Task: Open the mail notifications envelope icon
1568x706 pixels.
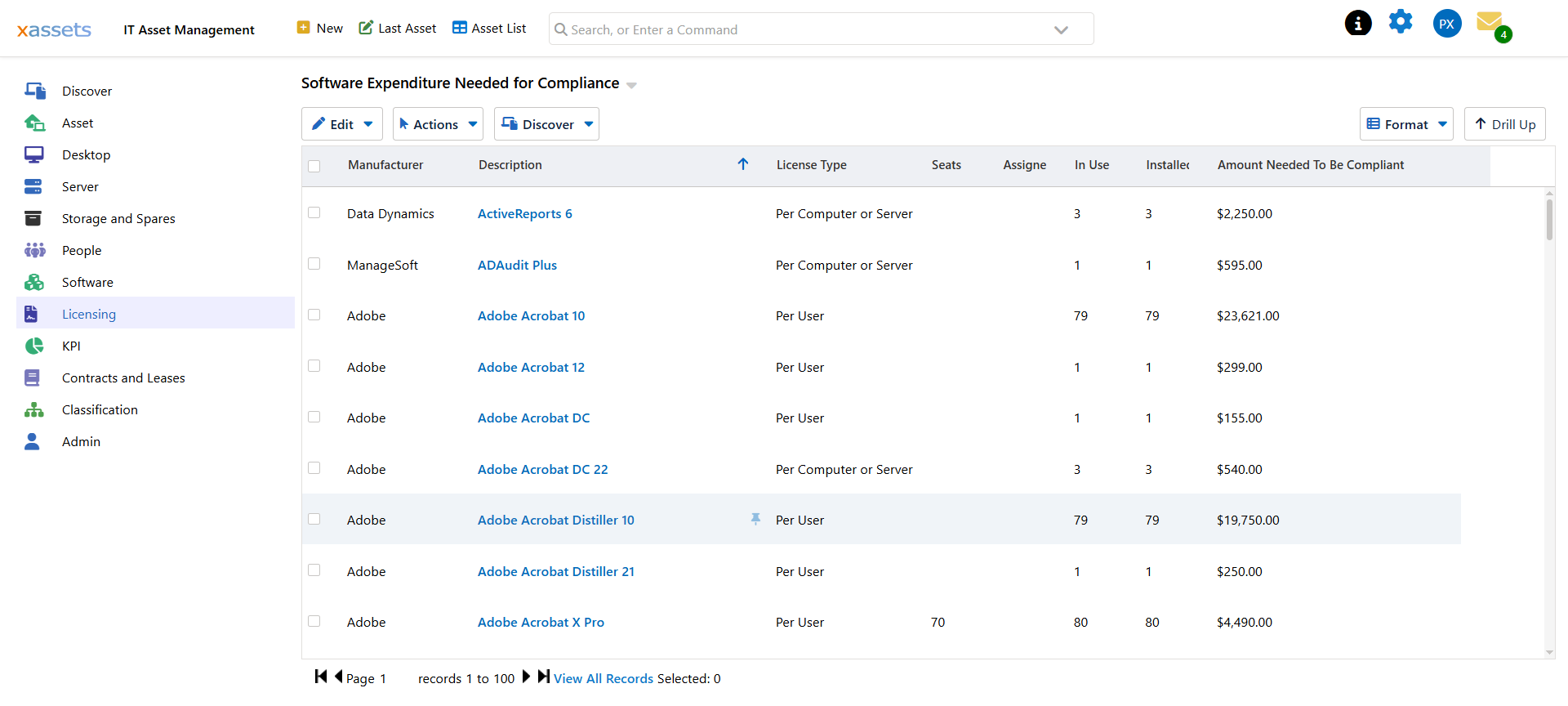Action: 1490,21
